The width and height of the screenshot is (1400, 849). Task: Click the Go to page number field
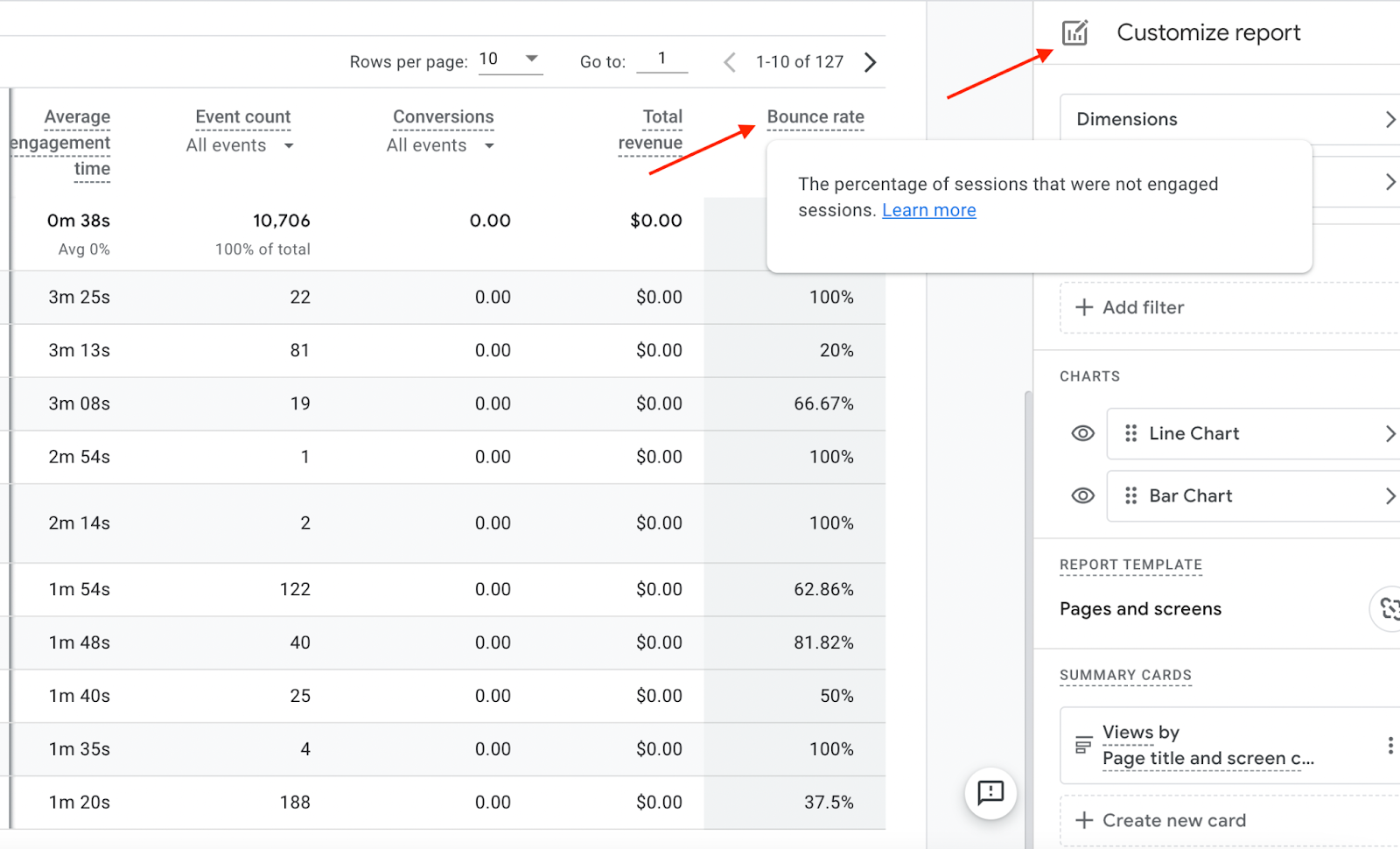661,60
